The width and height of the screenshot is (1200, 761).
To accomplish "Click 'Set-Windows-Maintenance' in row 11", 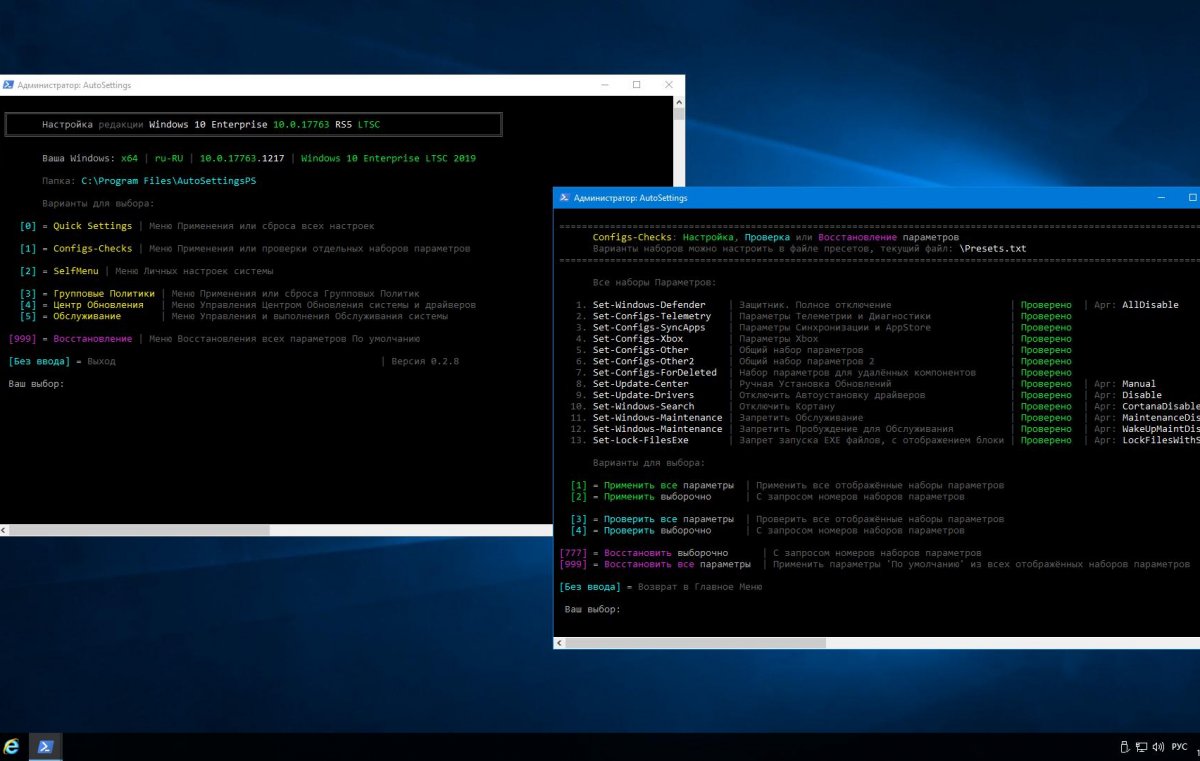I will [657, 417].
